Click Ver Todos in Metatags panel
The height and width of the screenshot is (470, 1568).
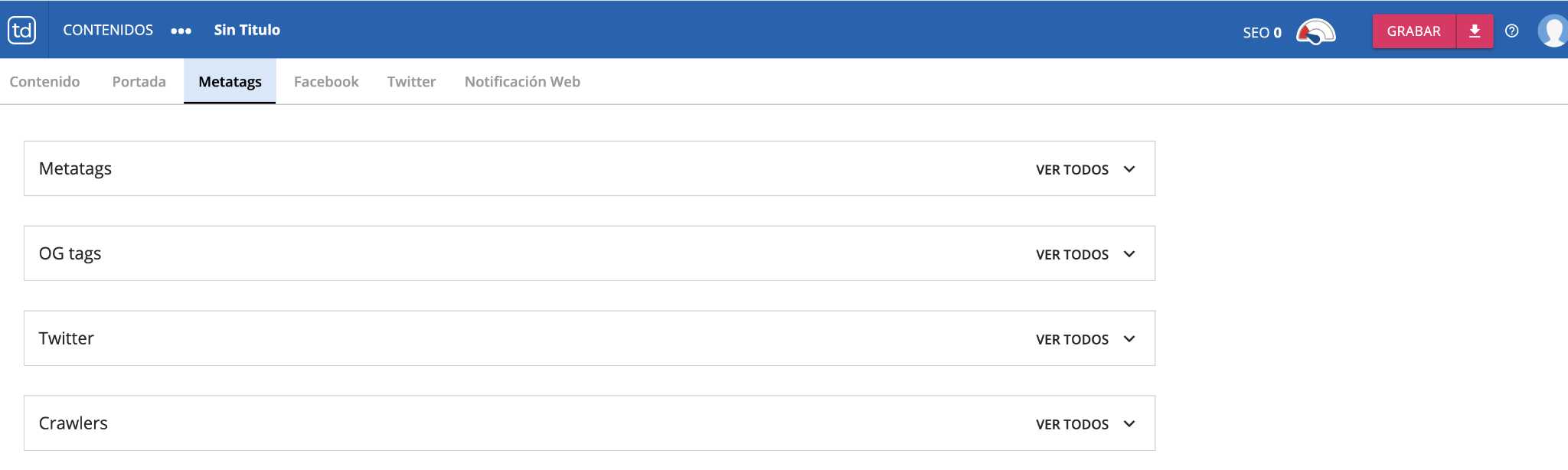click(x=1072, y=170)
